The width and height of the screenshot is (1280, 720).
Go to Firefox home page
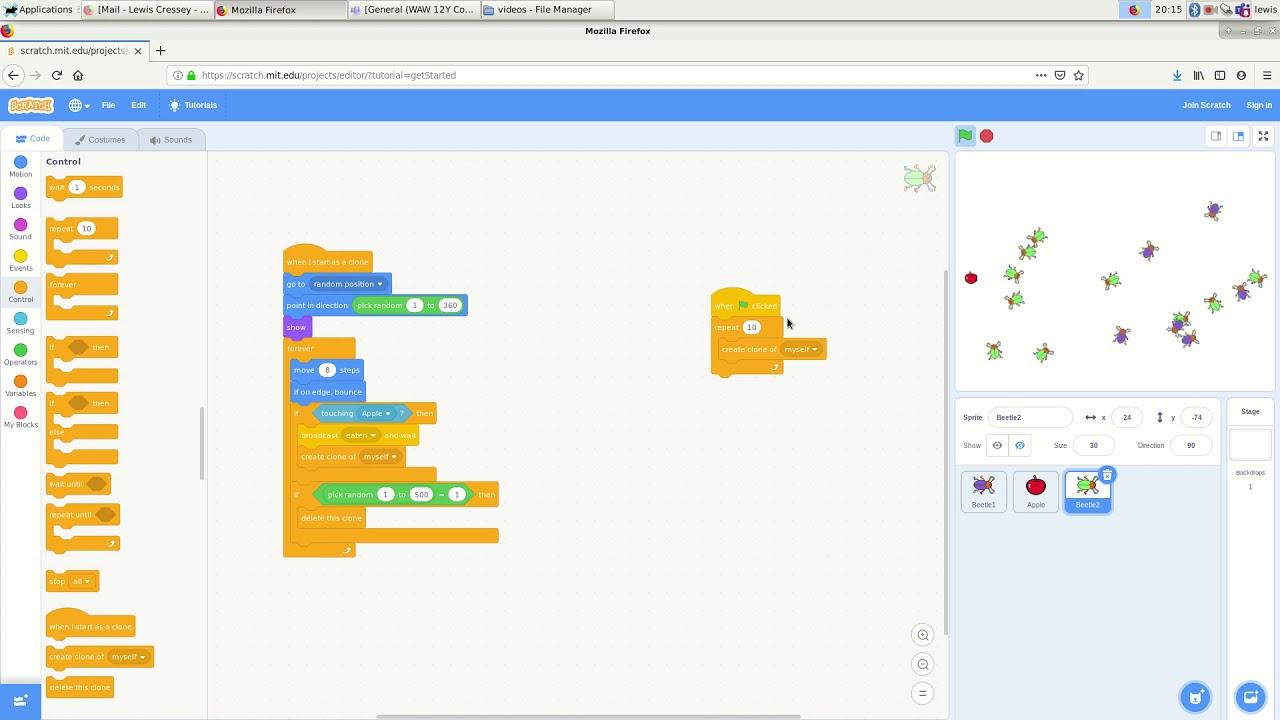pos(78,75)
